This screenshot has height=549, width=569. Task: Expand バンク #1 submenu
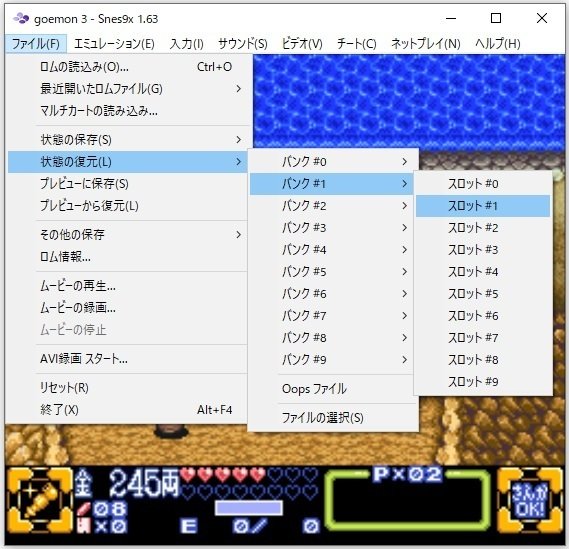tap(331, 184)
